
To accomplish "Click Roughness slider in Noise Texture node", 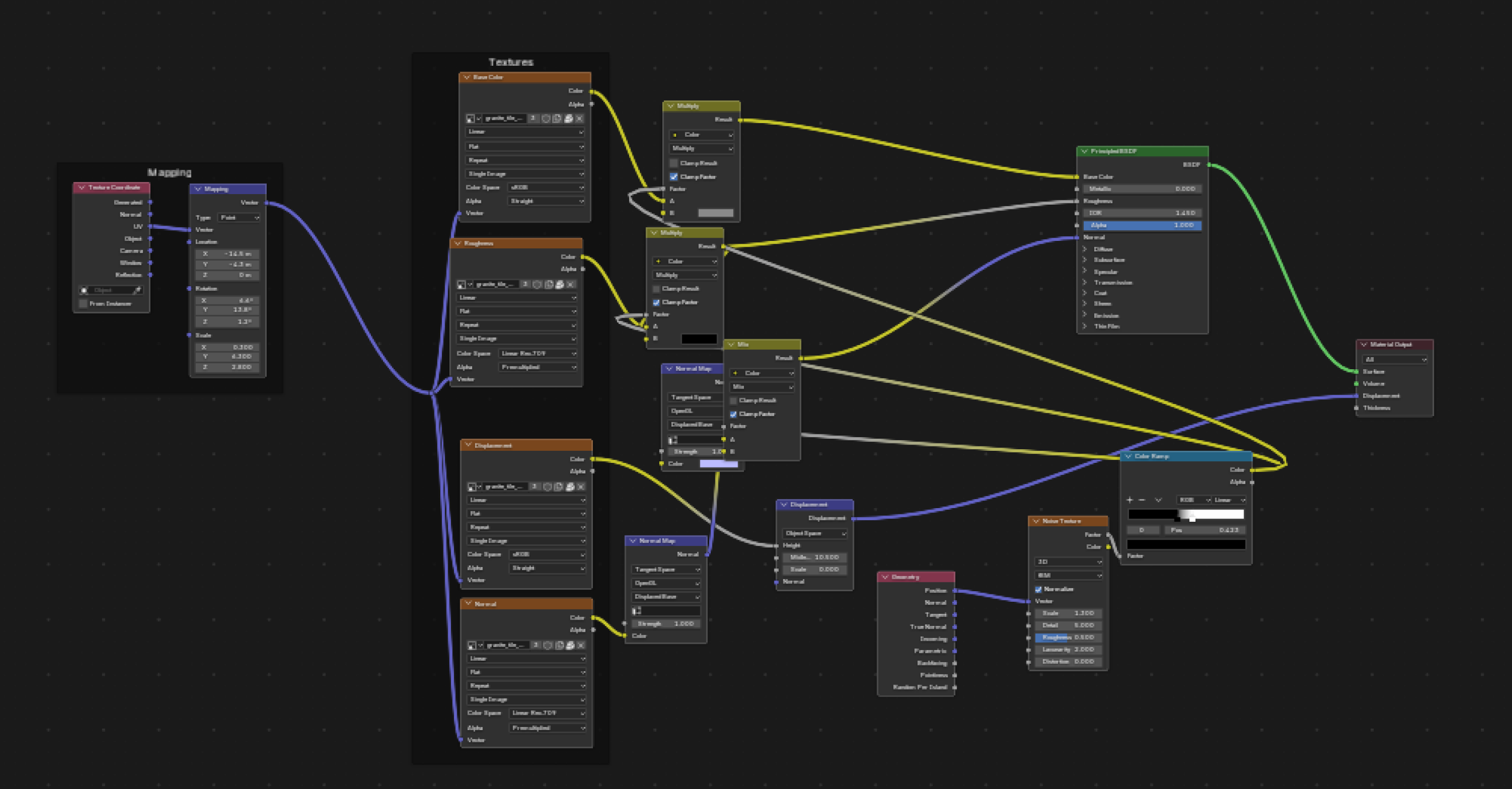I will (x=1069, y=638).
